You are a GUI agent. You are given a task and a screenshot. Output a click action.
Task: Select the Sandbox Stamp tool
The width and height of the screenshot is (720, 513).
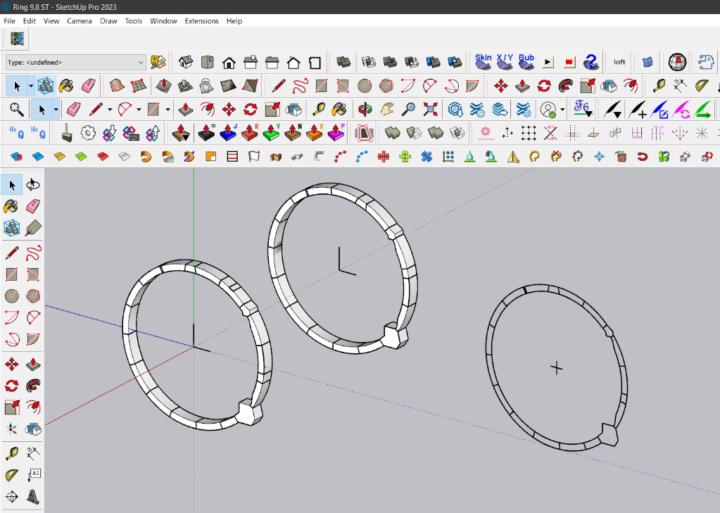coord(185,85)
